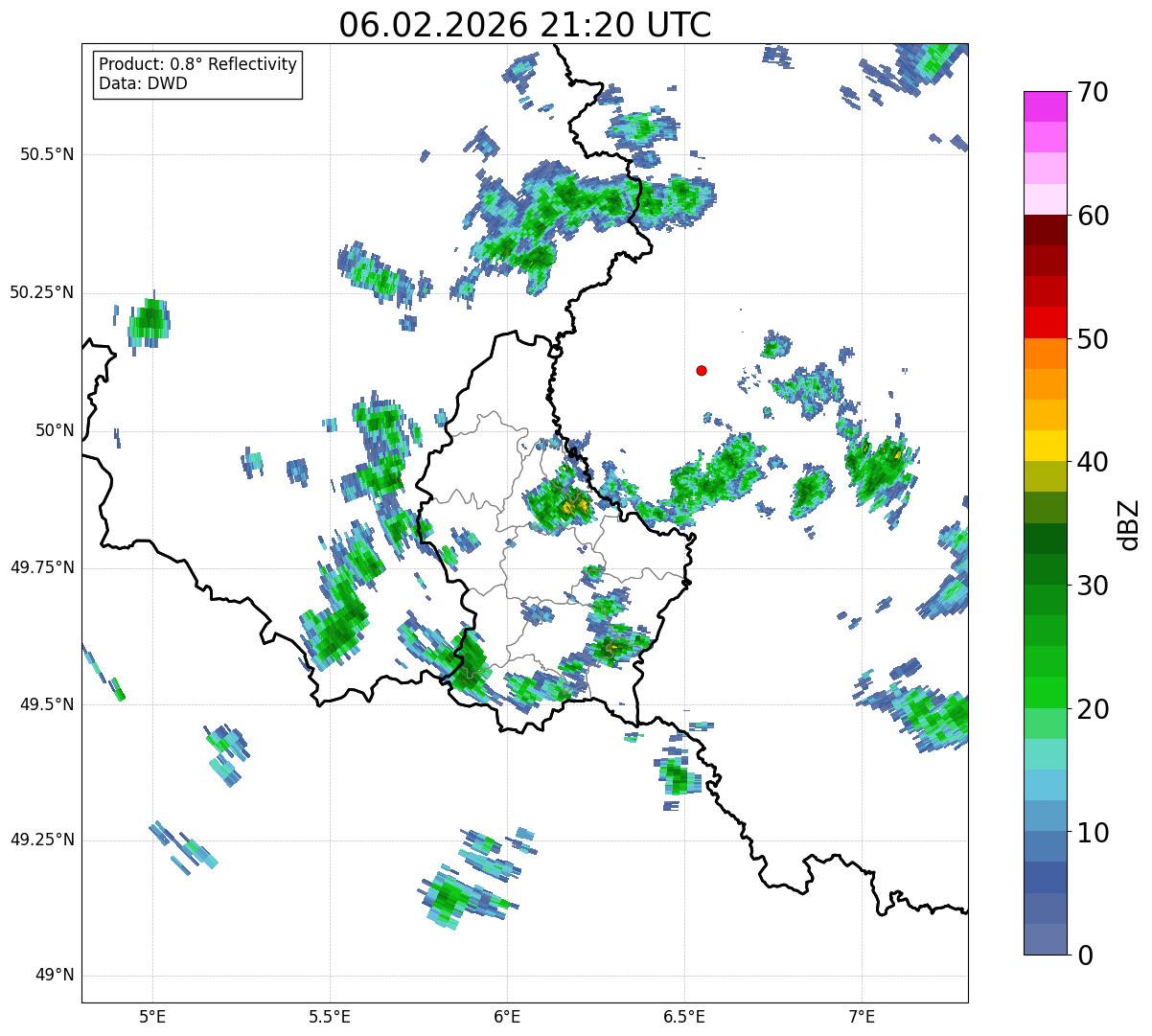Click the red location marker dot
The image size is (1152, 1036).
point(702,371)
